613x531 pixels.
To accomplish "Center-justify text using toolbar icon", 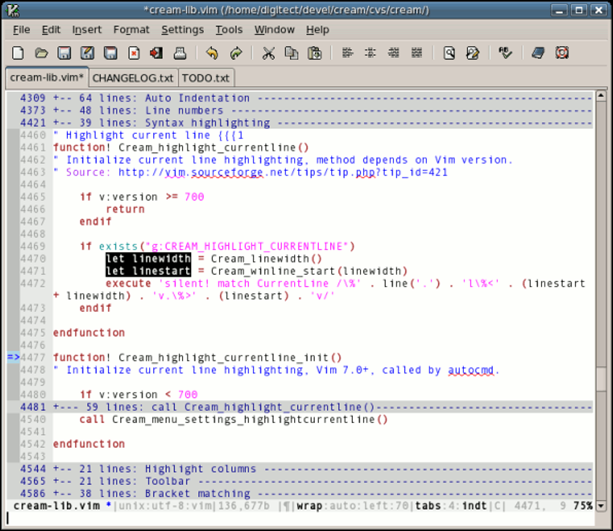I will pos(371,53).
